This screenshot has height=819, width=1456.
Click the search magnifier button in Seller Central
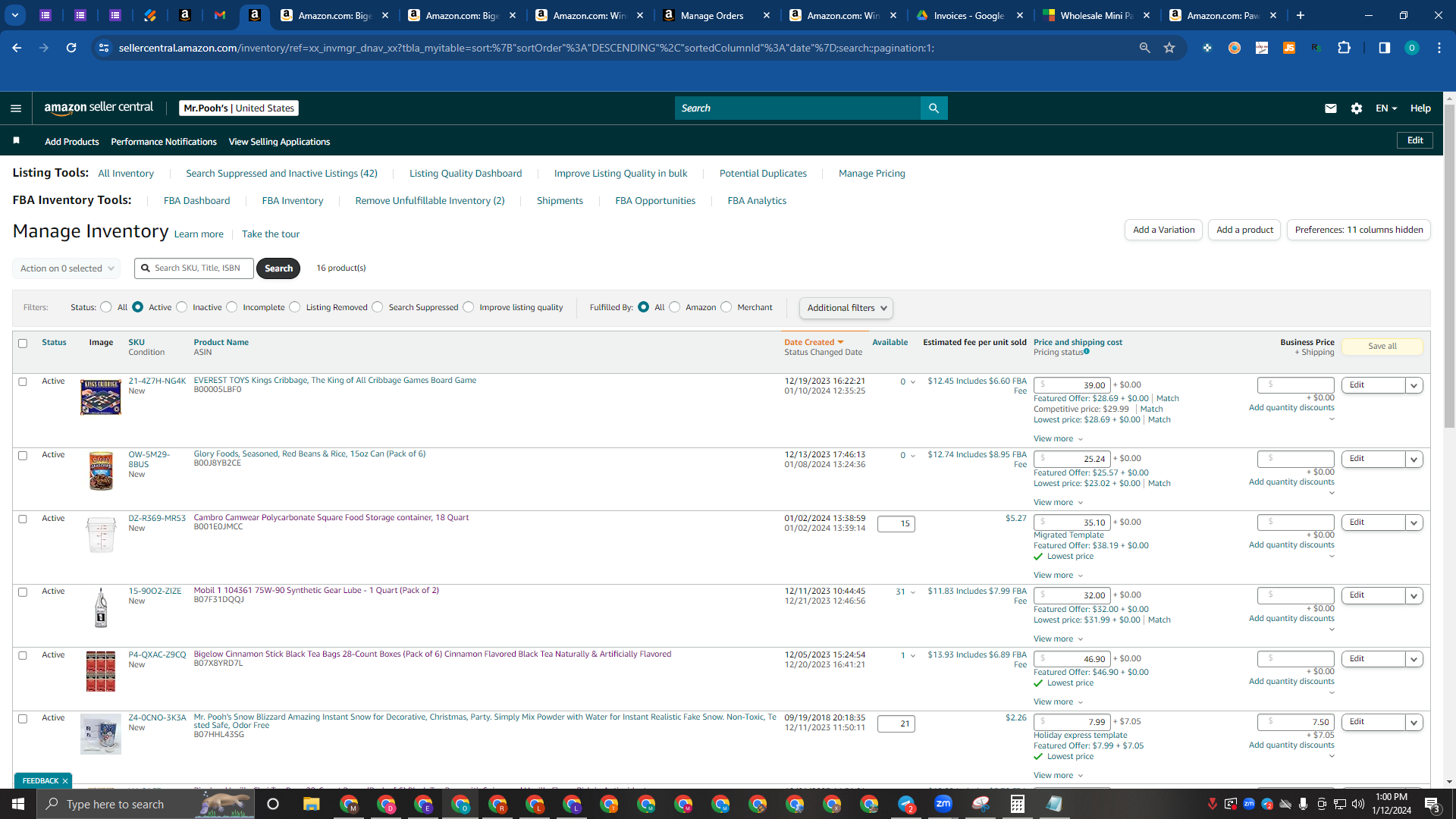[x=934, y=108]
